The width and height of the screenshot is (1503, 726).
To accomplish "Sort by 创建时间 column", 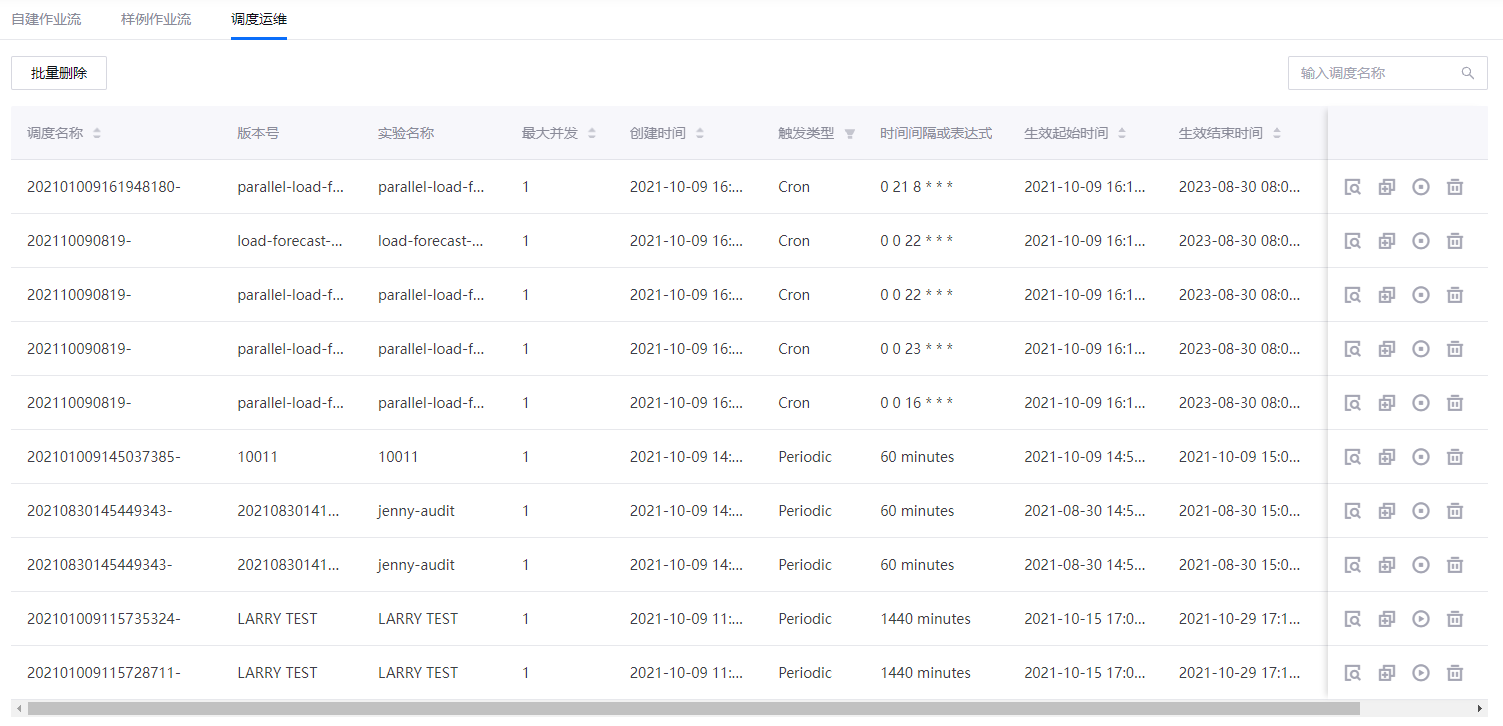I will click(700, 133).
